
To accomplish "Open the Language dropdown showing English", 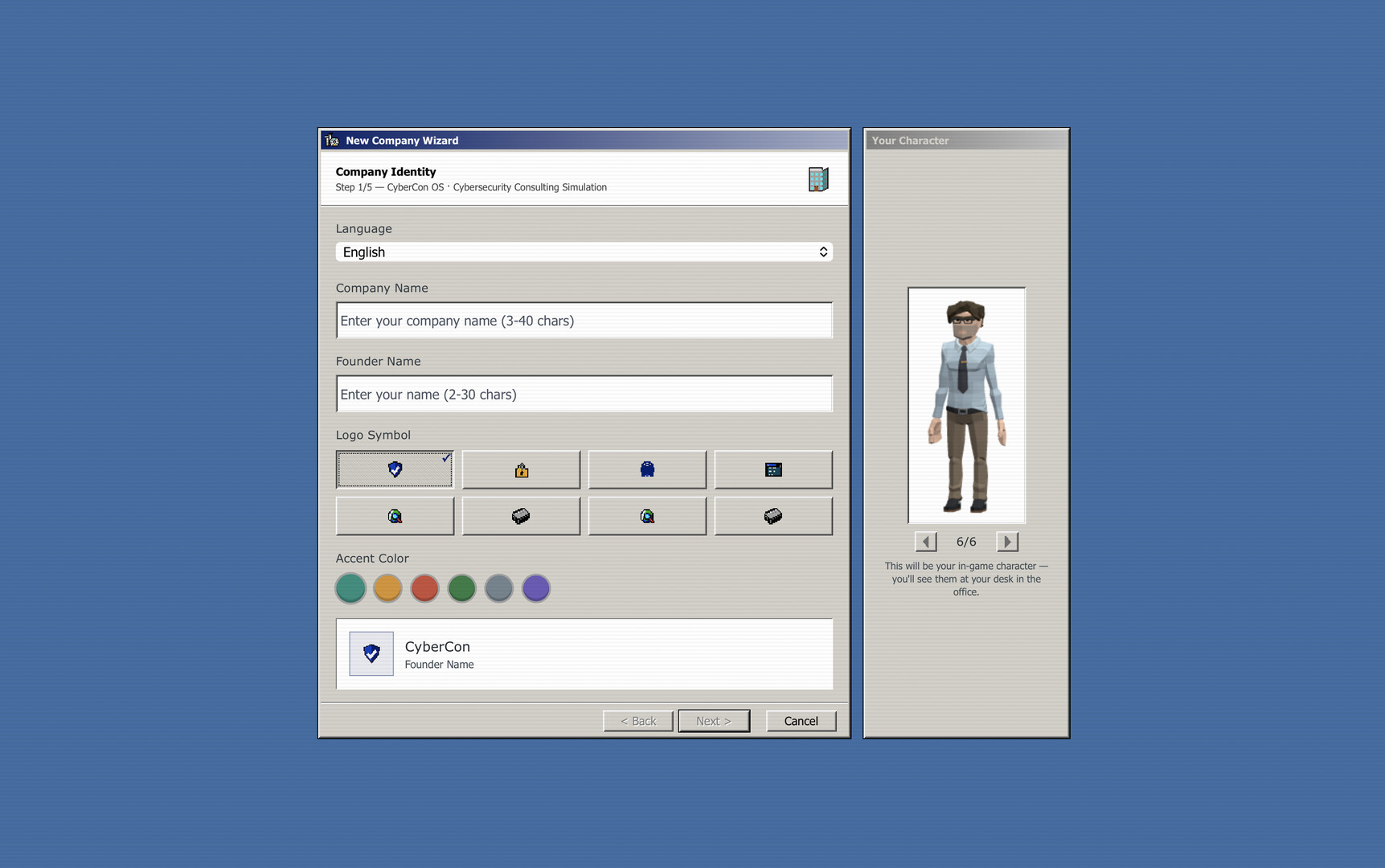I will pyautogui.click(x=584, y=252).
